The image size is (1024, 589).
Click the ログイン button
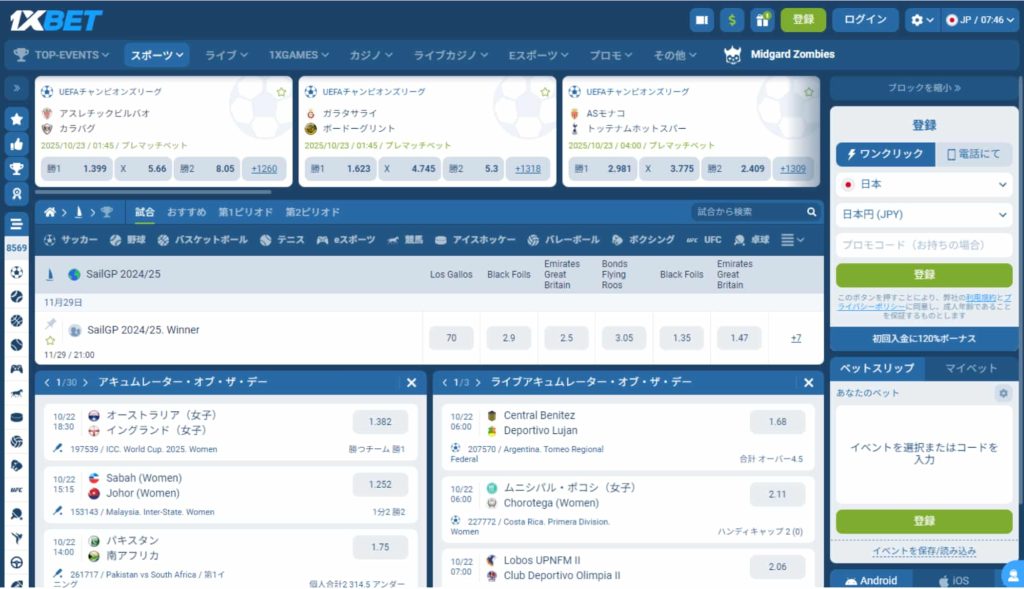click(865, 20)
